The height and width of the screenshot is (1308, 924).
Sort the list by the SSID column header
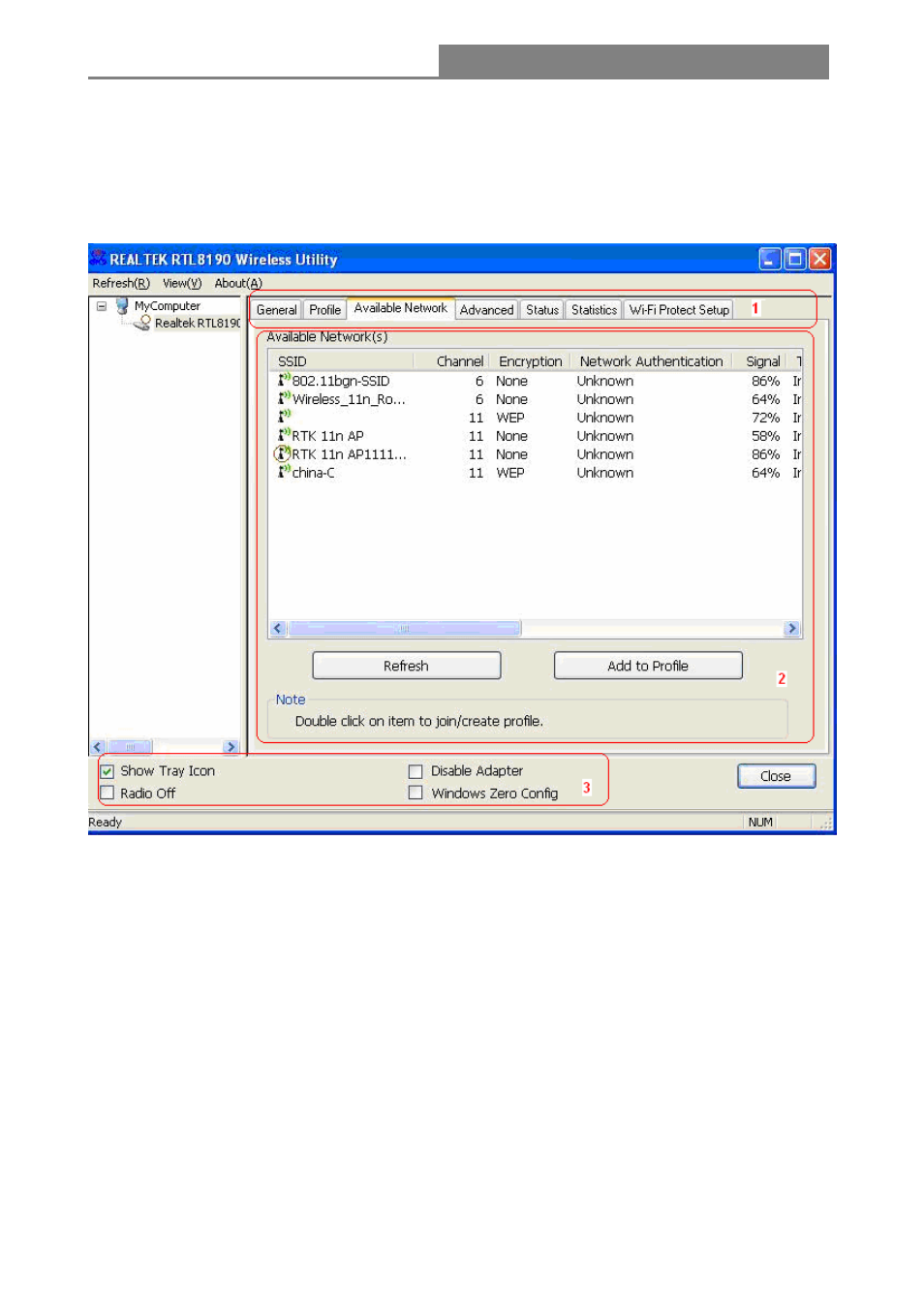point(341,361)
